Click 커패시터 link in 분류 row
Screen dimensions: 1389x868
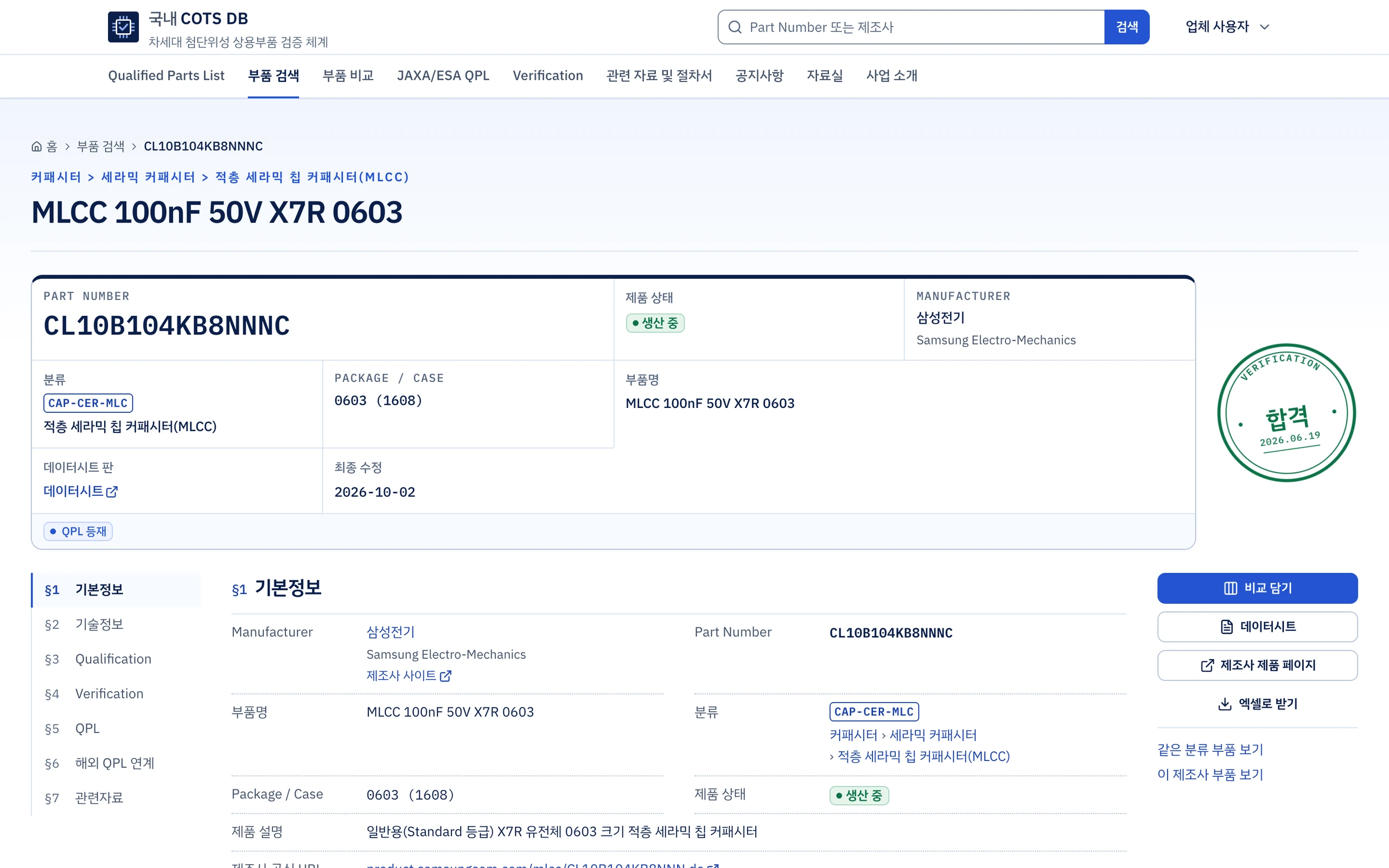[x=853, y=736]
